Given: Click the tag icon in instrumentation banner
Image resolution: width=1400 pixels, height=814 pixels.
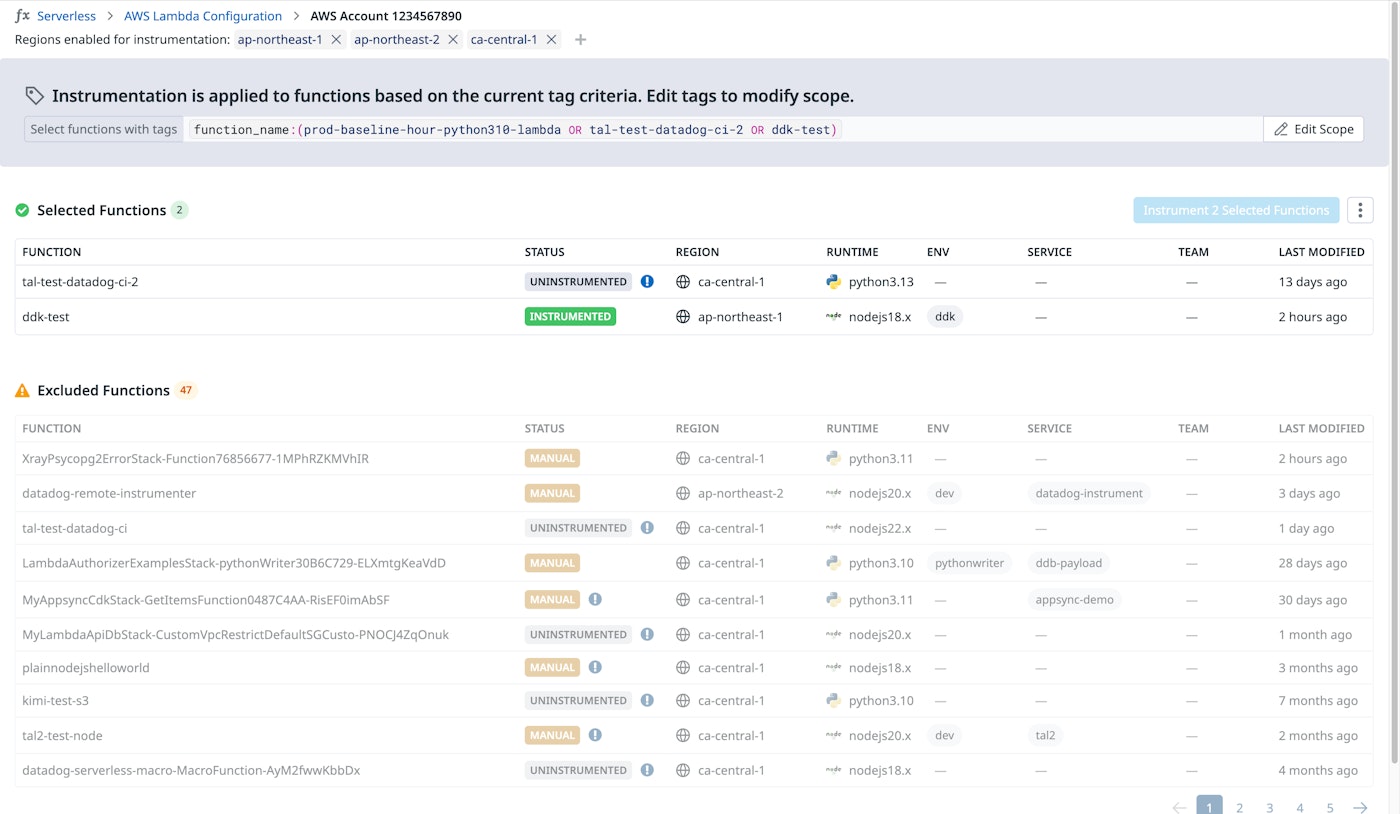Looking at the screenshot, I should coord(35,96).
